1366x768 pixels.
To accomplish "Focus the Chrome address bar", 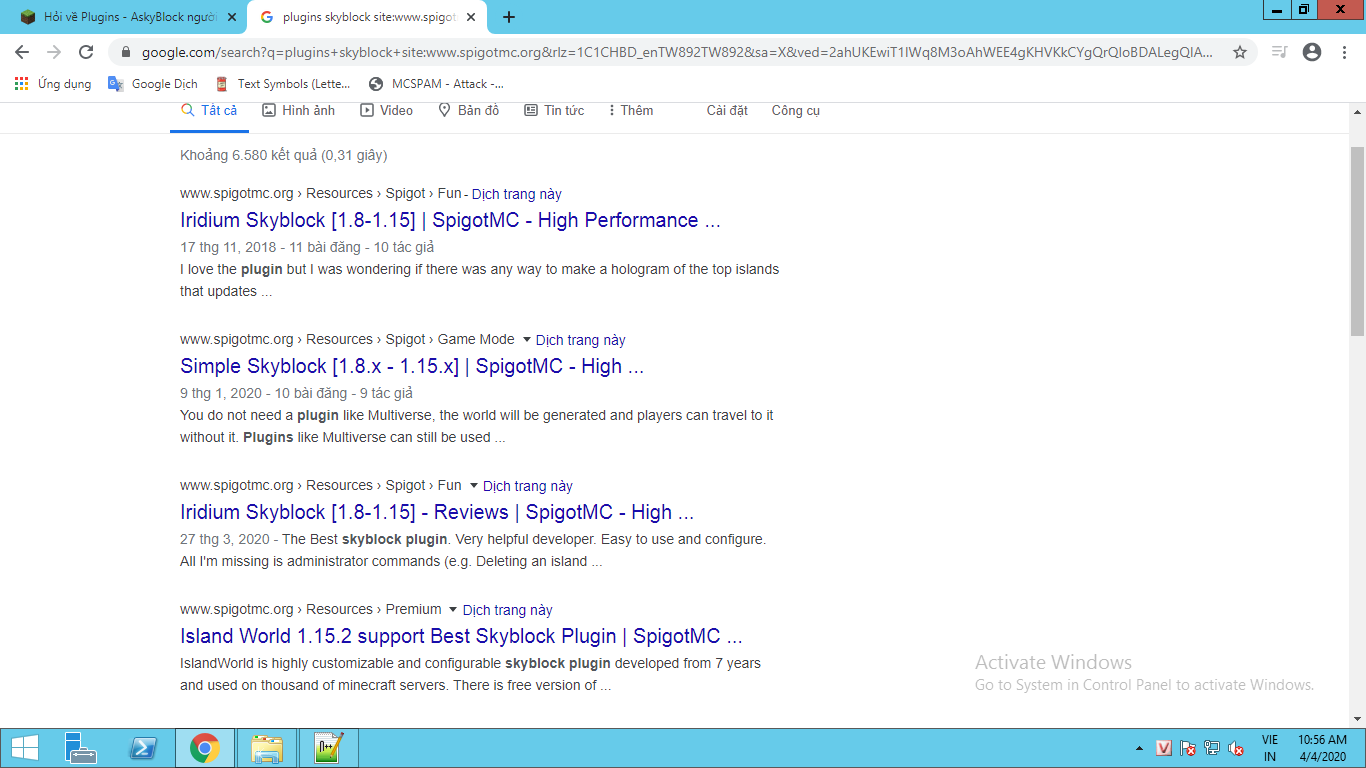I will [x=678, y=52].
